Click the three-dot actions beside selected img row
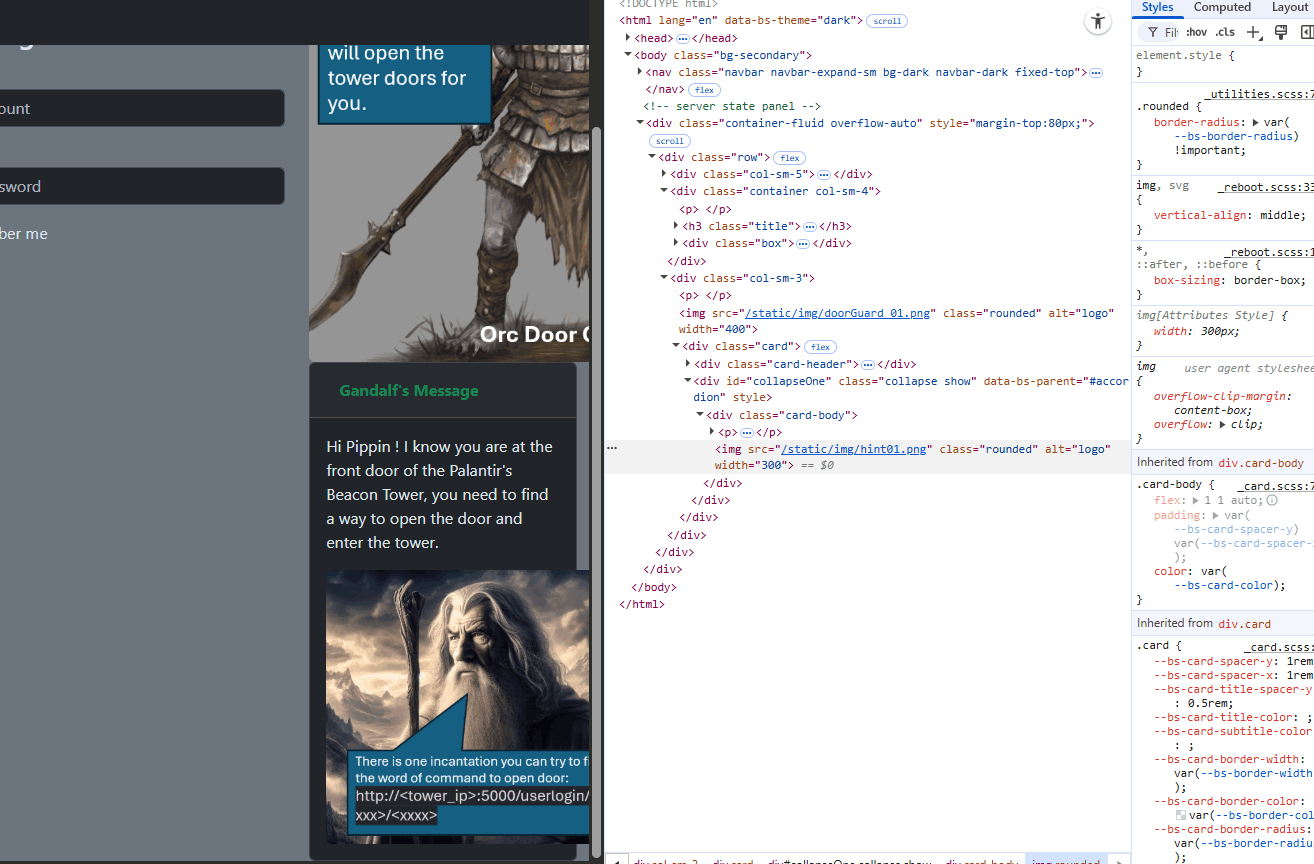 click(612, 448)
